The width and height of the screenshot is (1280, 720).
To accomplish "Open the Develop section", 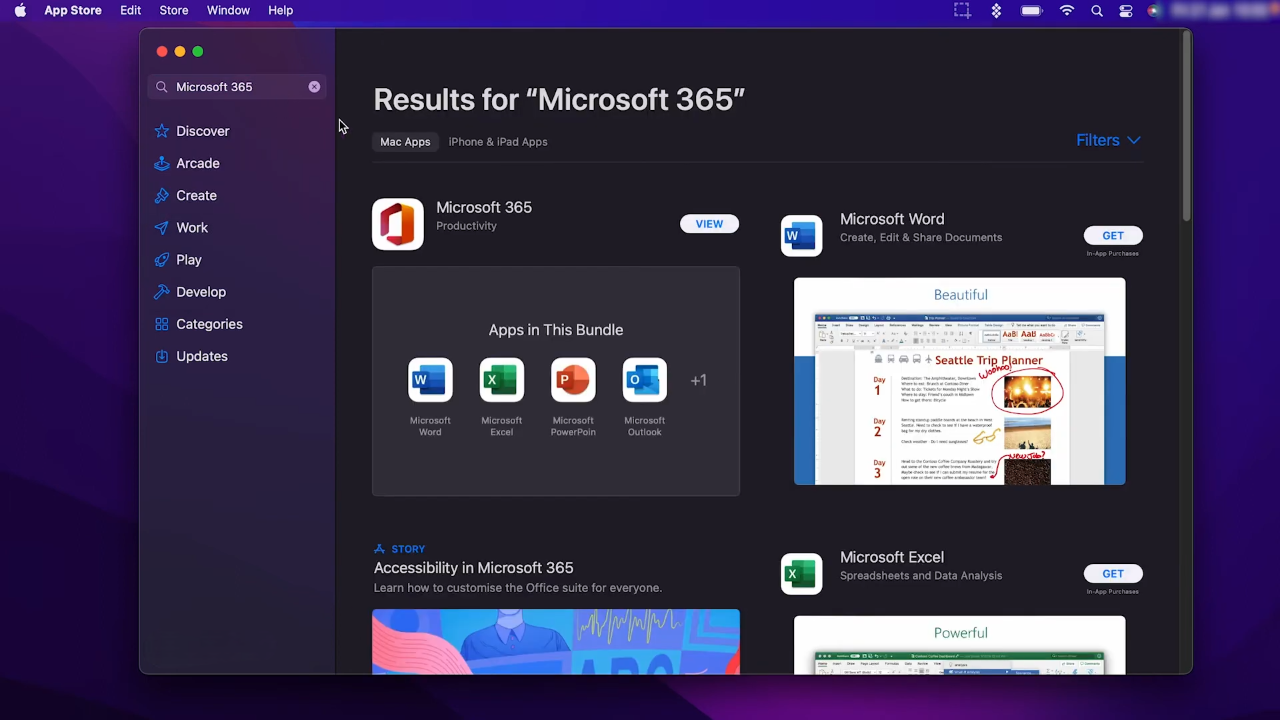I will (200, 291).
